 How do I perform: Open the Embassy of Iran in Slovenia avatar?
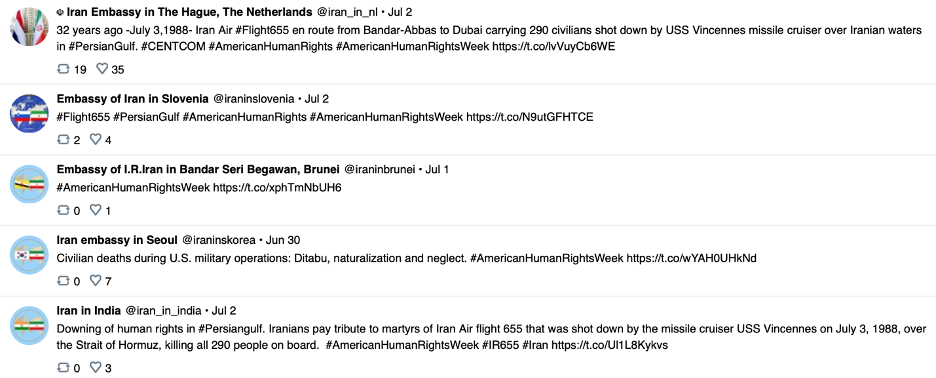[x=29, y=113]
